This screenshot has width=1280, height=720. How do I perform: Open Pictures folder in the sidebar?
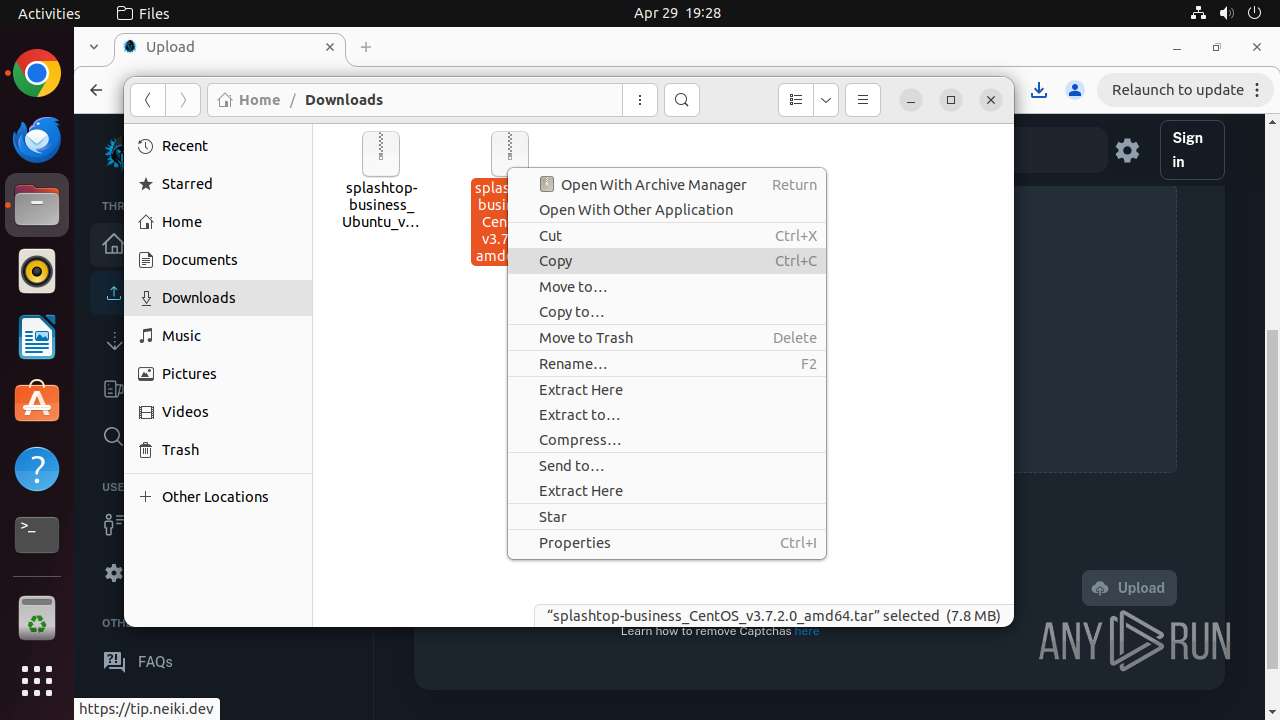point(218,374)
